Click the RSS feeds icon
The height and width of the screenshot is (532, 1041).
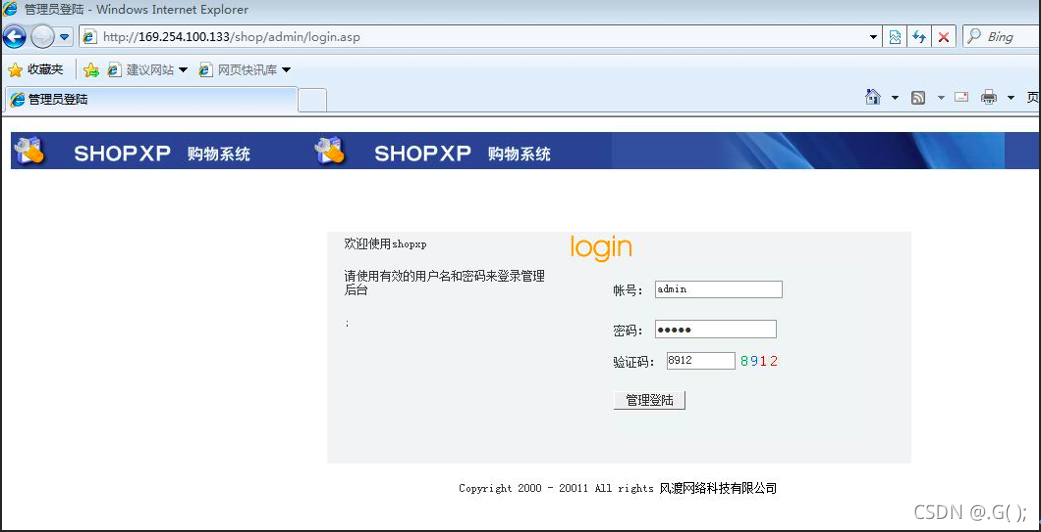point(919,98)
